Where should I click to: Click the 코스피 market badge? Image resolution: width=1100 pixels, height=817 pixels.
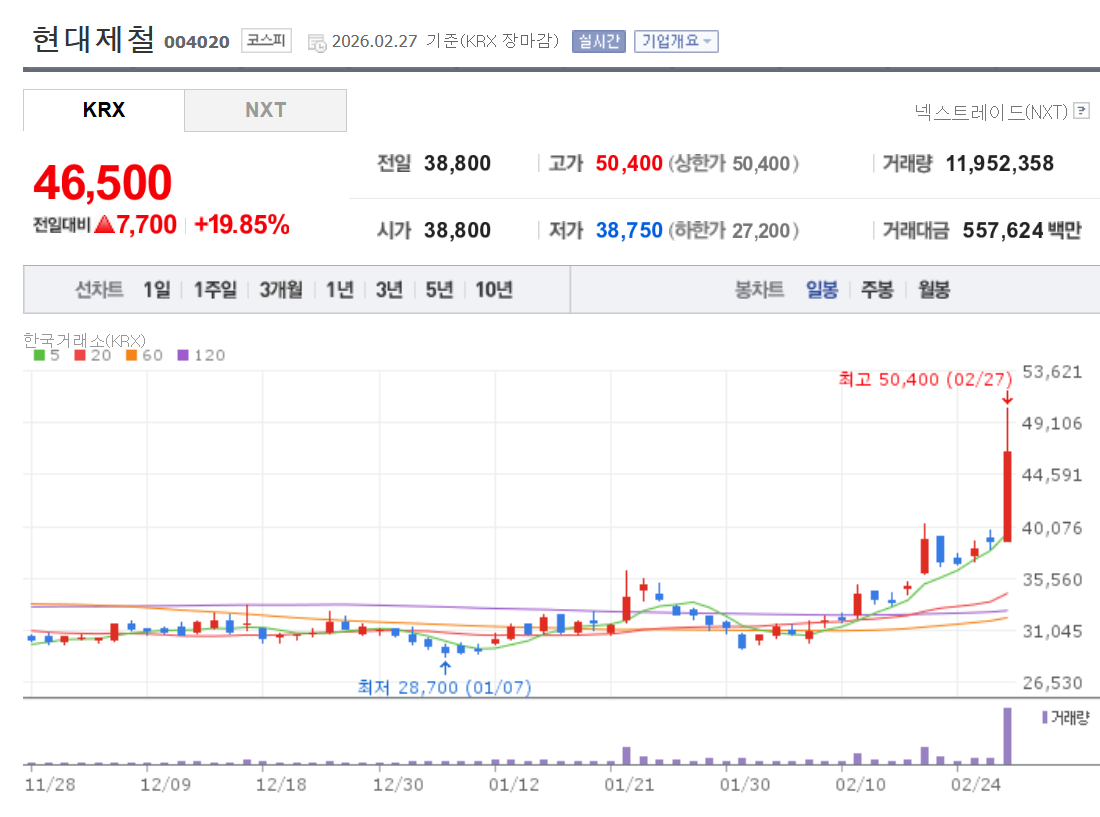click(x=264, y=41)
